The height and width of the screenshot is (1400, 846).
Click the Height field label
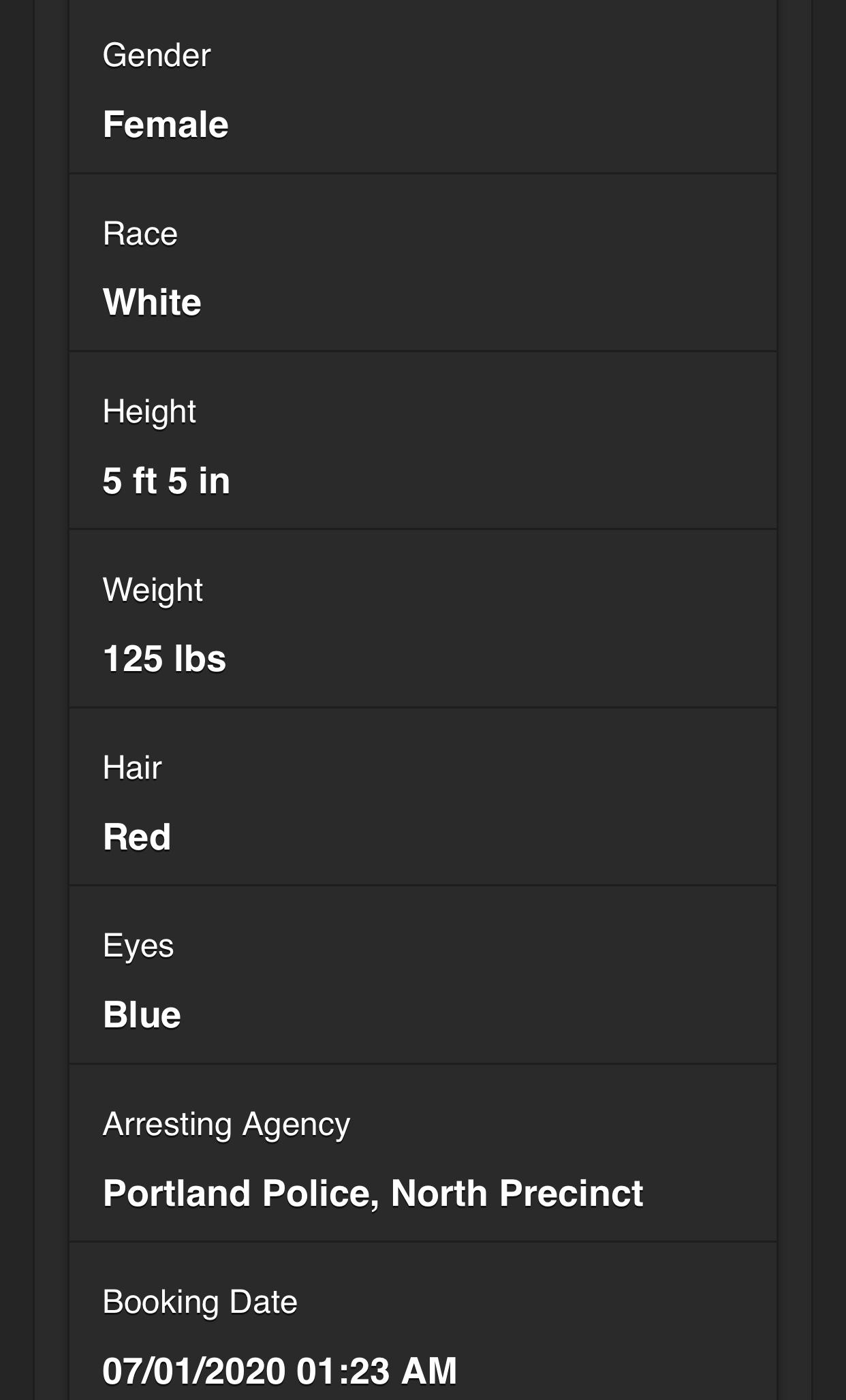[149, 411]
